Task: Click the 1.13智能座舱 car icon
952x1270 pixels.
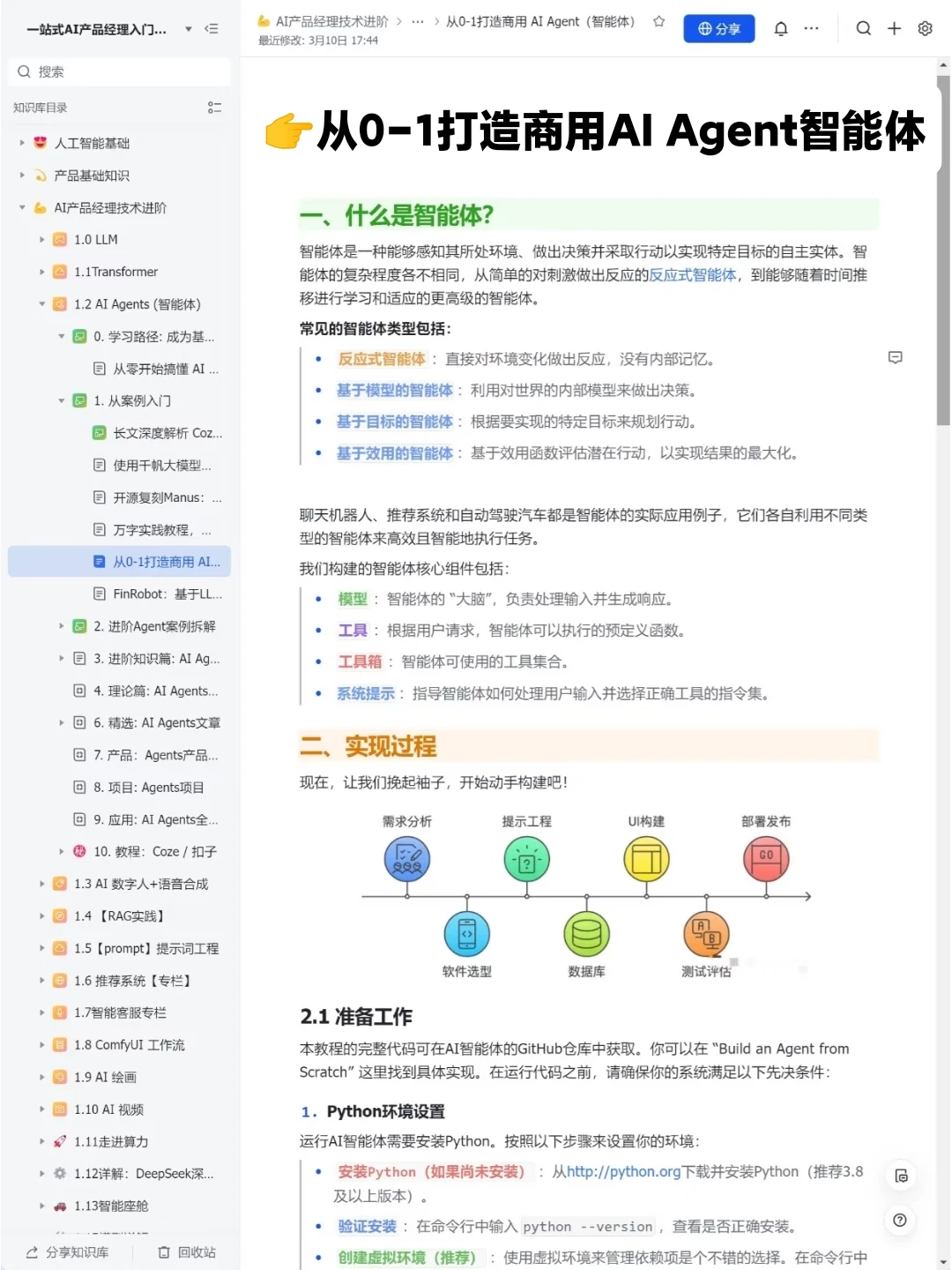Action: 60,1206
